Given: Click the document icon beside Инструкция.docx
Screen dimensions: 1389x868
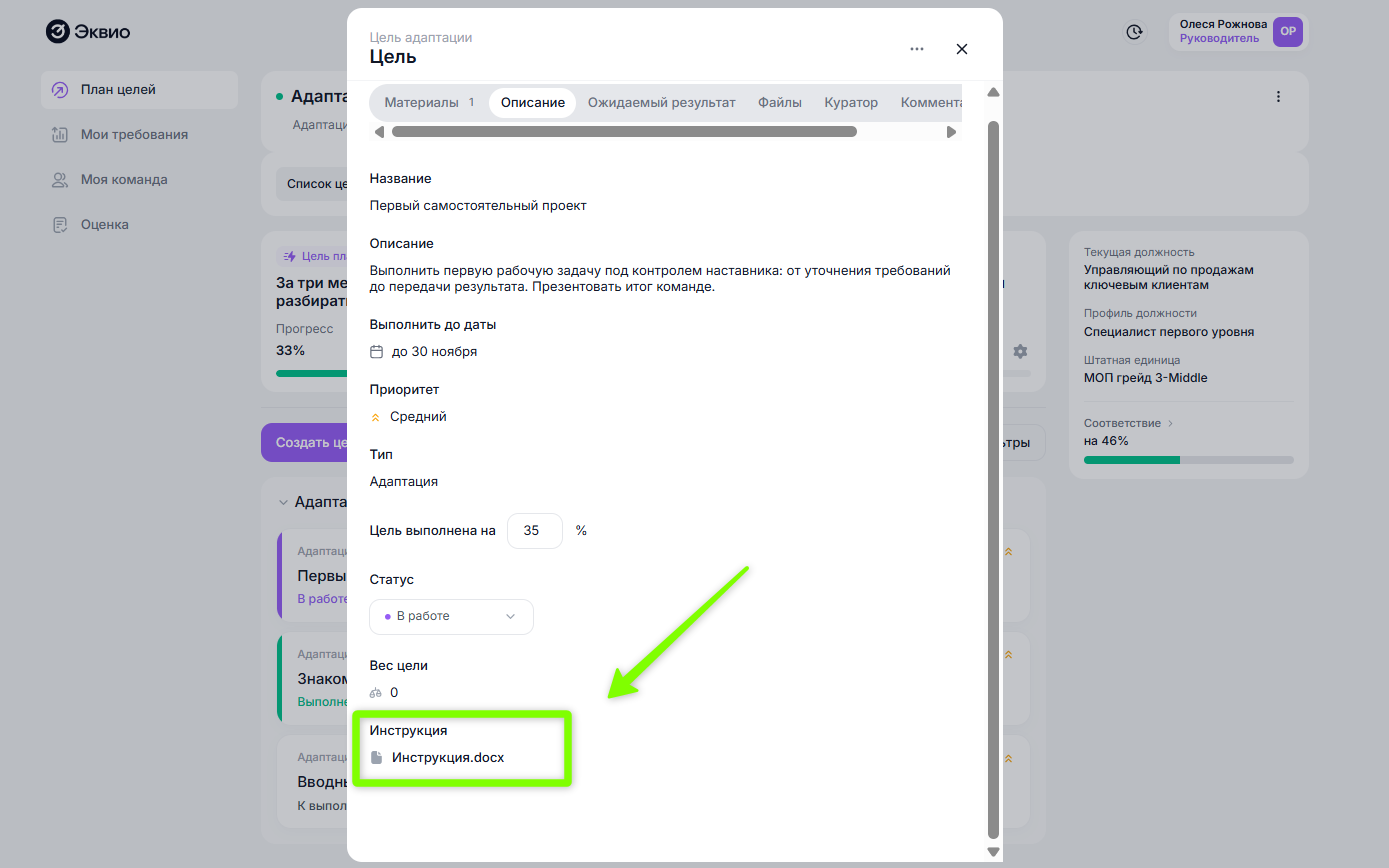Looking at the screenshot, I should click(x=377, y=758).
